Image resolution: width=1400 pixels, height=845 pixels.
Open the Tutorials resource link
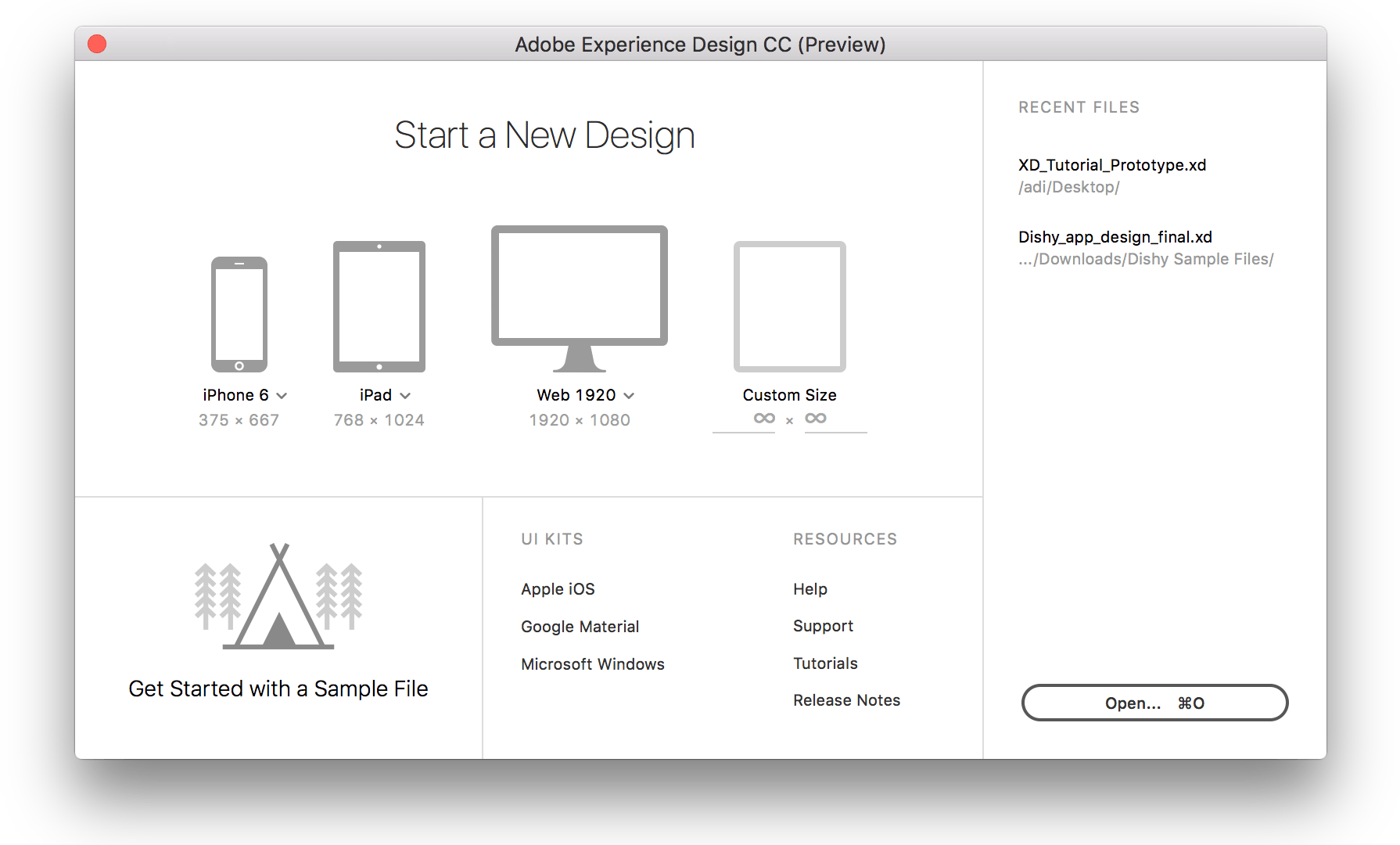(824, 663)
